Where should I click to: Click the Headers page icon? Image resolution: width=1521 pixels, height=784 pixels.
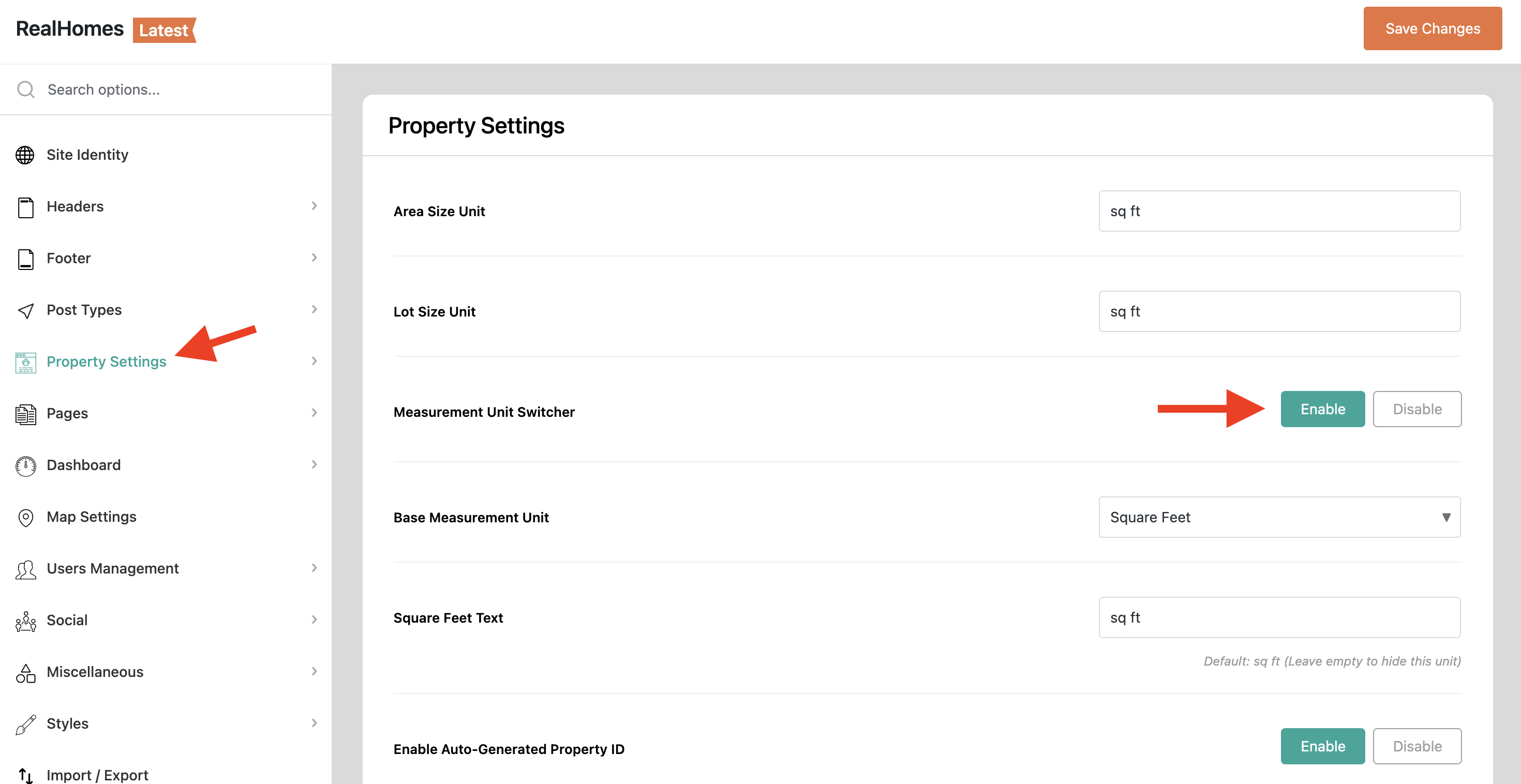click(x=25, y=207)
